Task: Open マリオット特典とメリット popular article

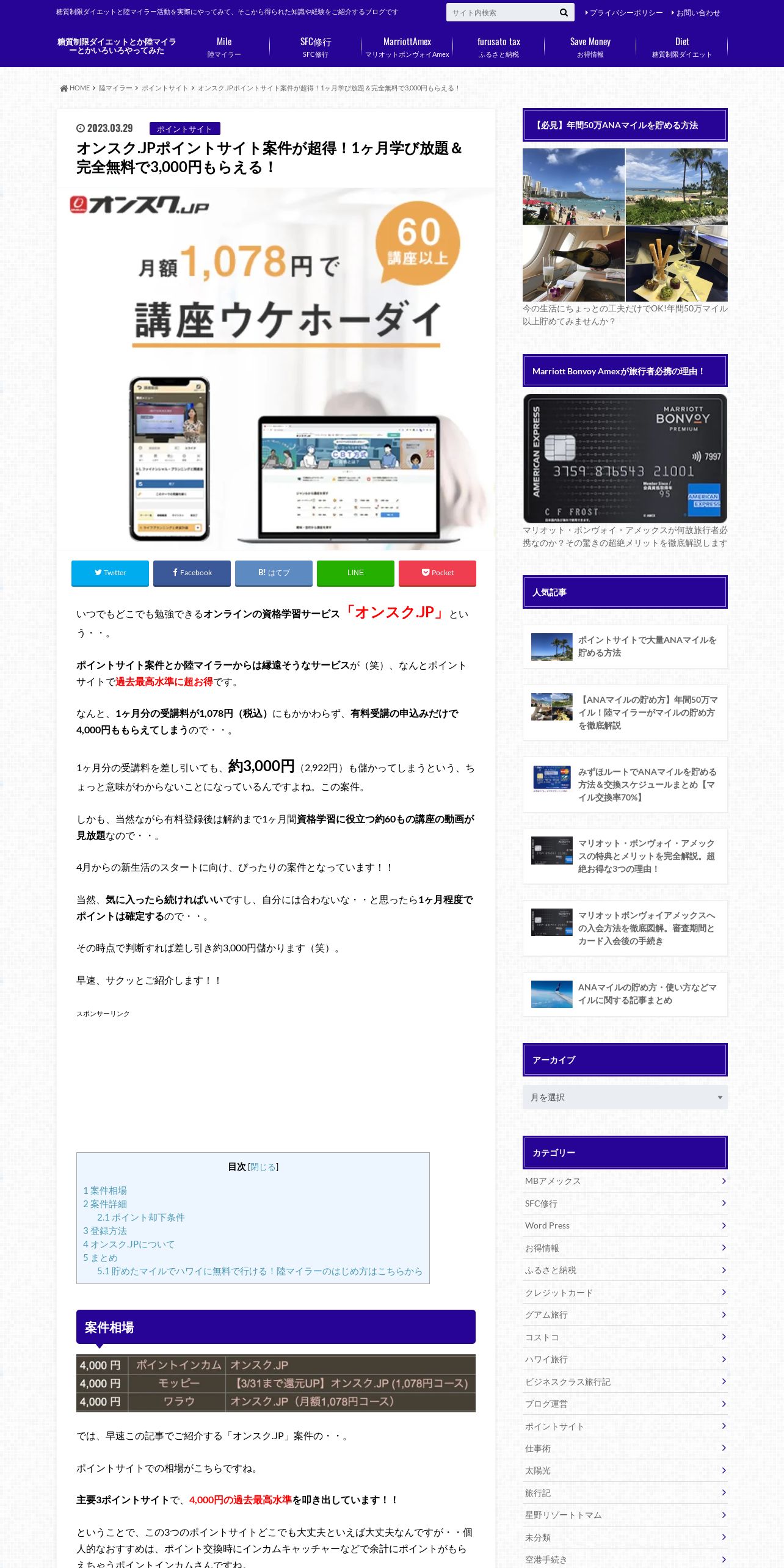Action: pos(625,856)
